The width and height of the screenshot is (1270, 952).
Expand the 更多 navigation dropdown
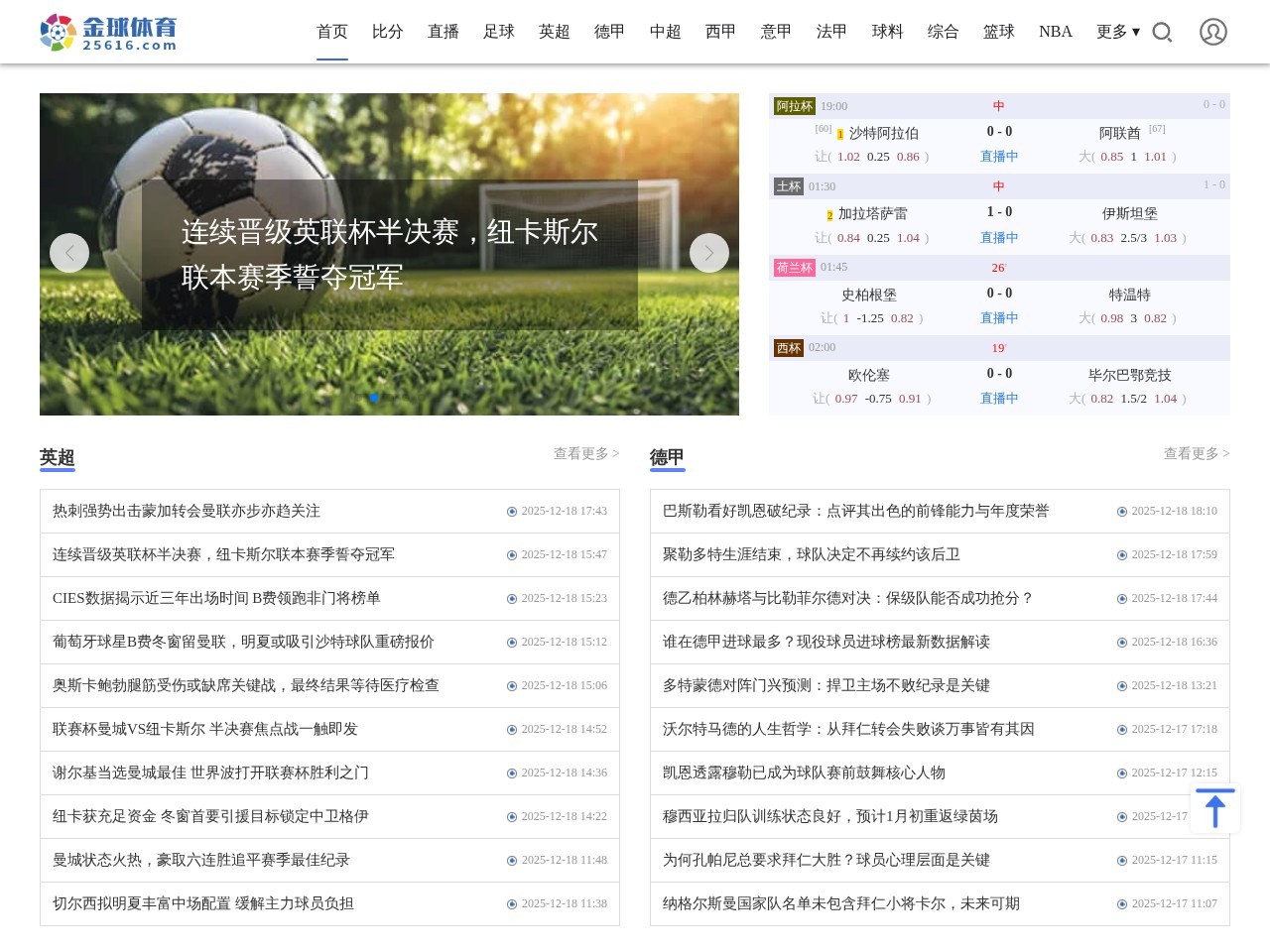1117,32
